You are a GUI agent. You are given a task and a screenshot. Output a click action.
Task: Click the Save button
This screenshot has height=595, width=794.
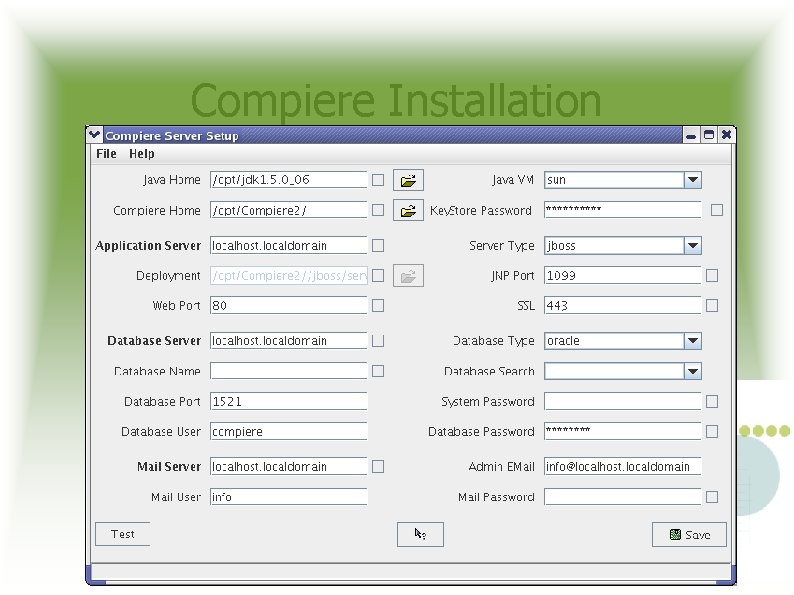coord(689,535)
